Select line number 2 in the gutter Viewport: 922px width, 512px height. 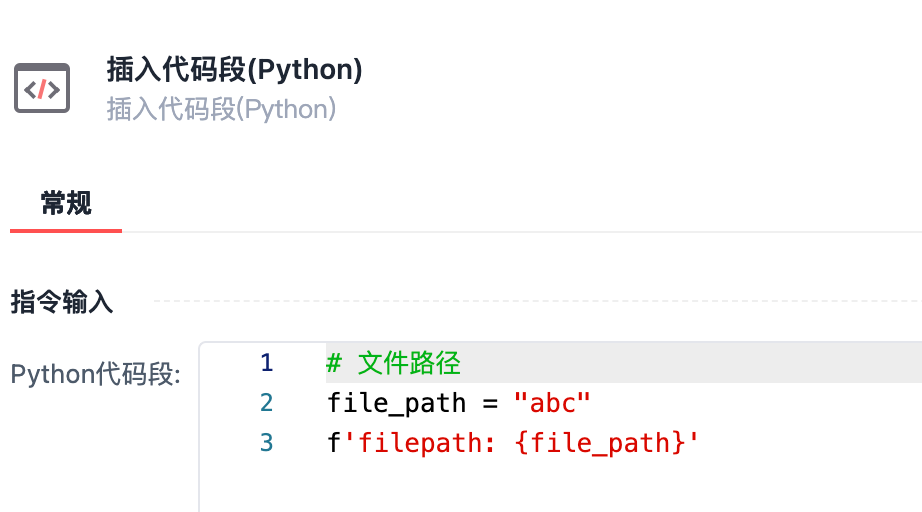point(266,403)
